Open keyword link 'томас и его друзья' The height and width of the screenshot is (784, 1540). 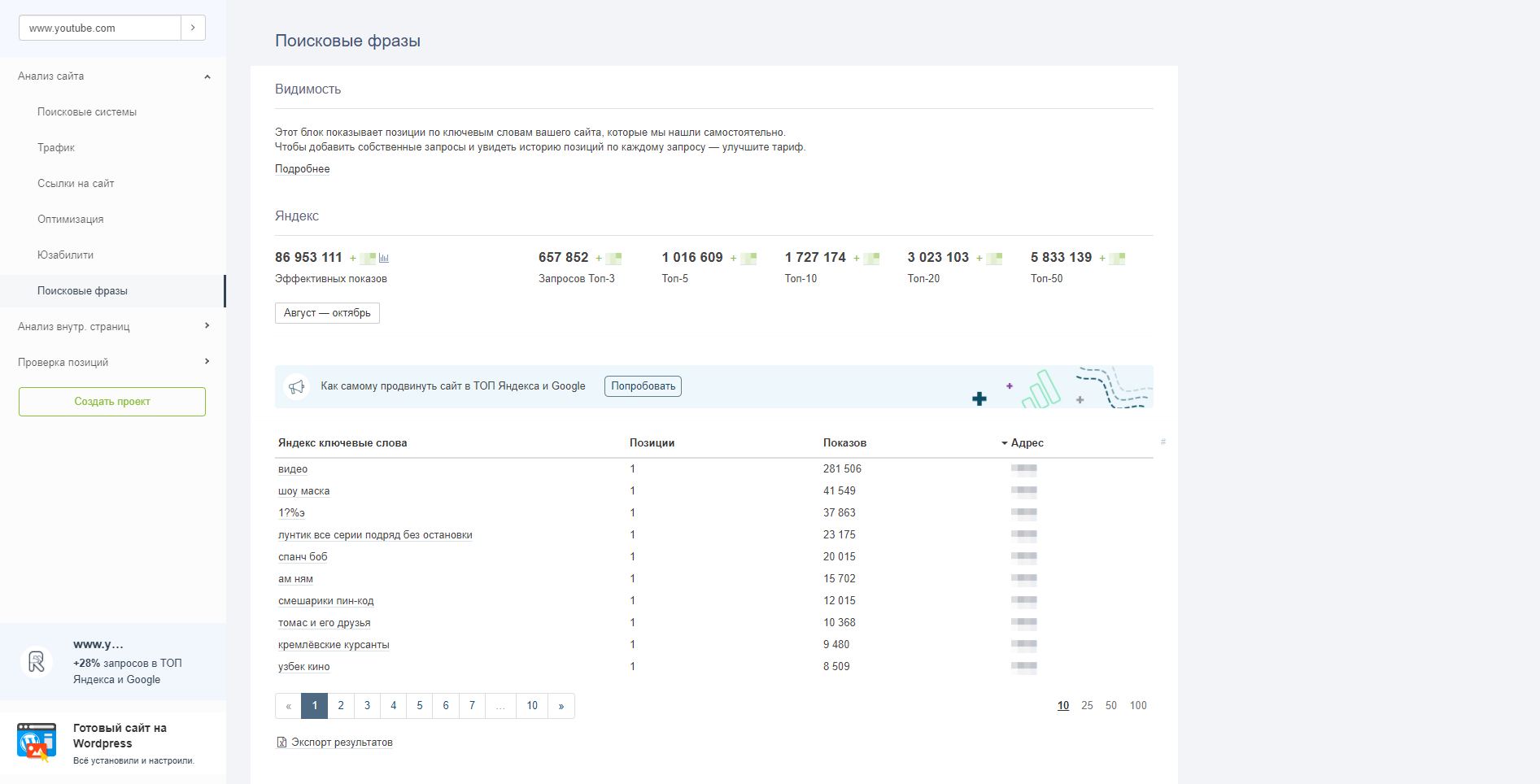tap(325, 623)
